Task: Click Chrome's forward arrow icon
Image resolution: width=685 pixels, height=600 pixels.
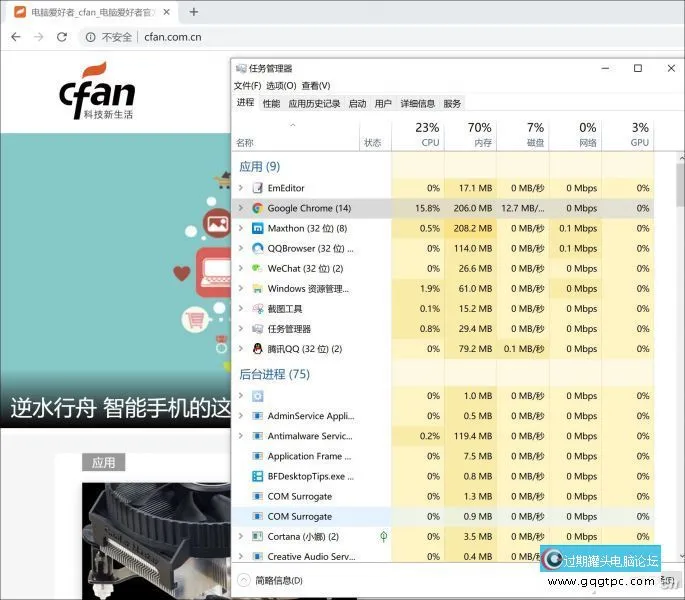Action: pyautogui.click(x=39, y=37)
